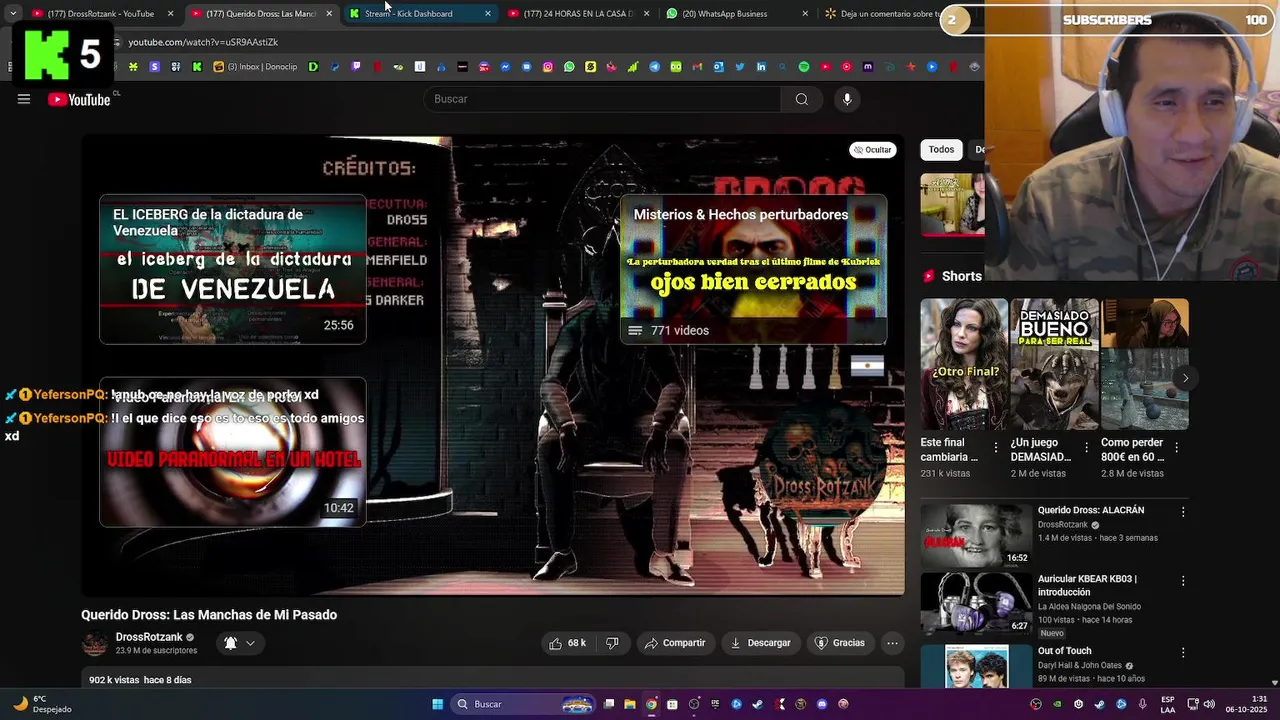Image resolution: width=1280 pixels, height=720 pixels.
Task: Open Discord from the taskbar
Action: (x=822, y=704)
